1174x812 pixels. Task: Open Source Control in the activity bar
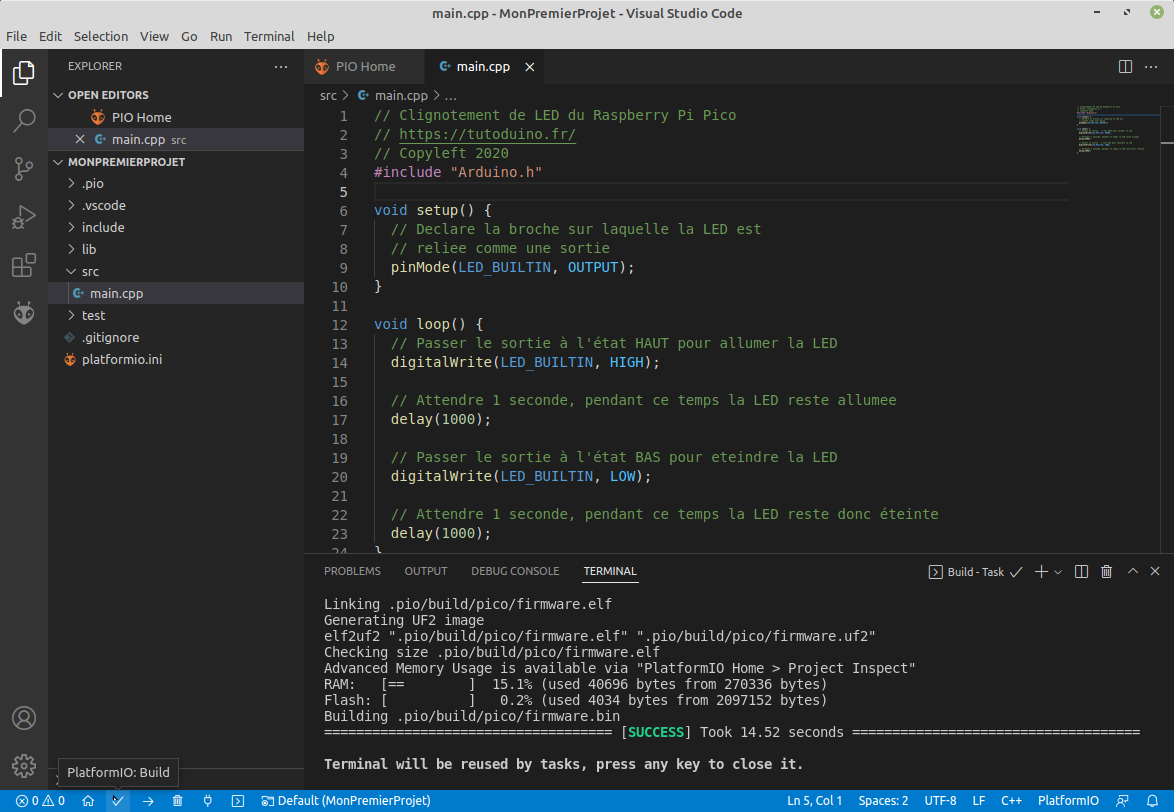pos(23,169)
